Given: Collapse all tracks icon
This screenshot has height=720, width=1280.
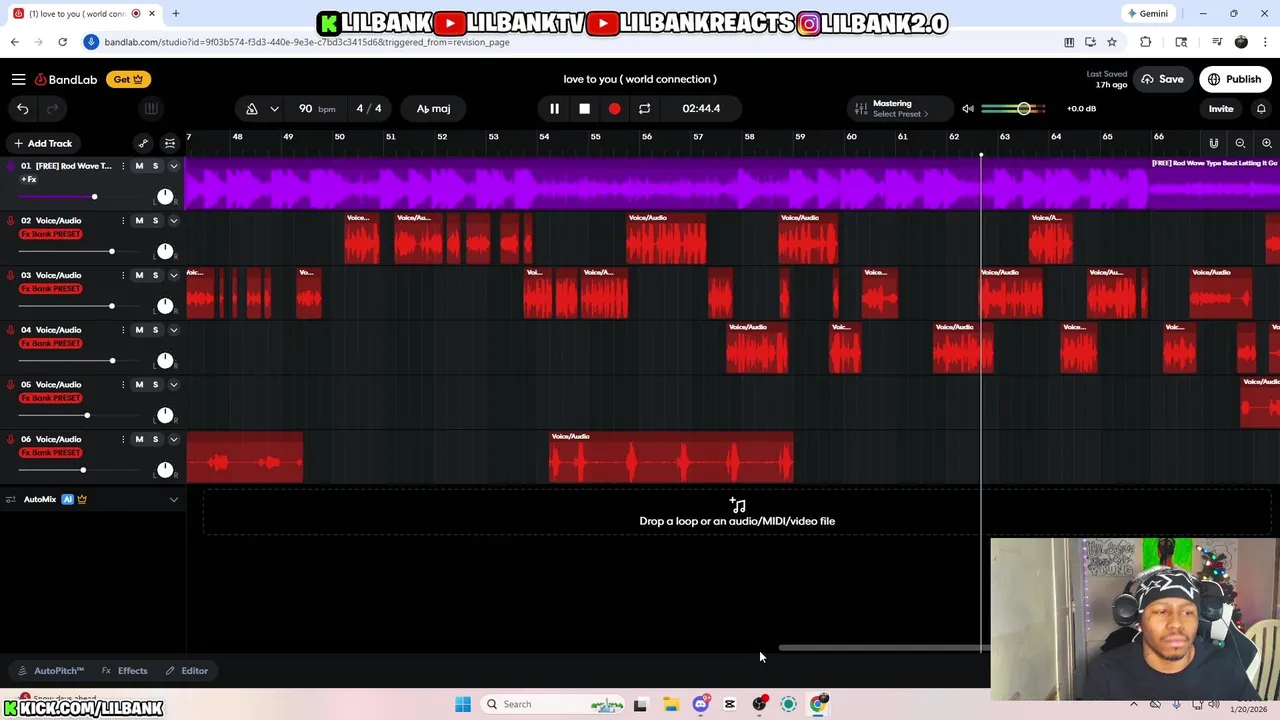Looking at the screenshot, I should pyautogui.click(x=170, y=143).
